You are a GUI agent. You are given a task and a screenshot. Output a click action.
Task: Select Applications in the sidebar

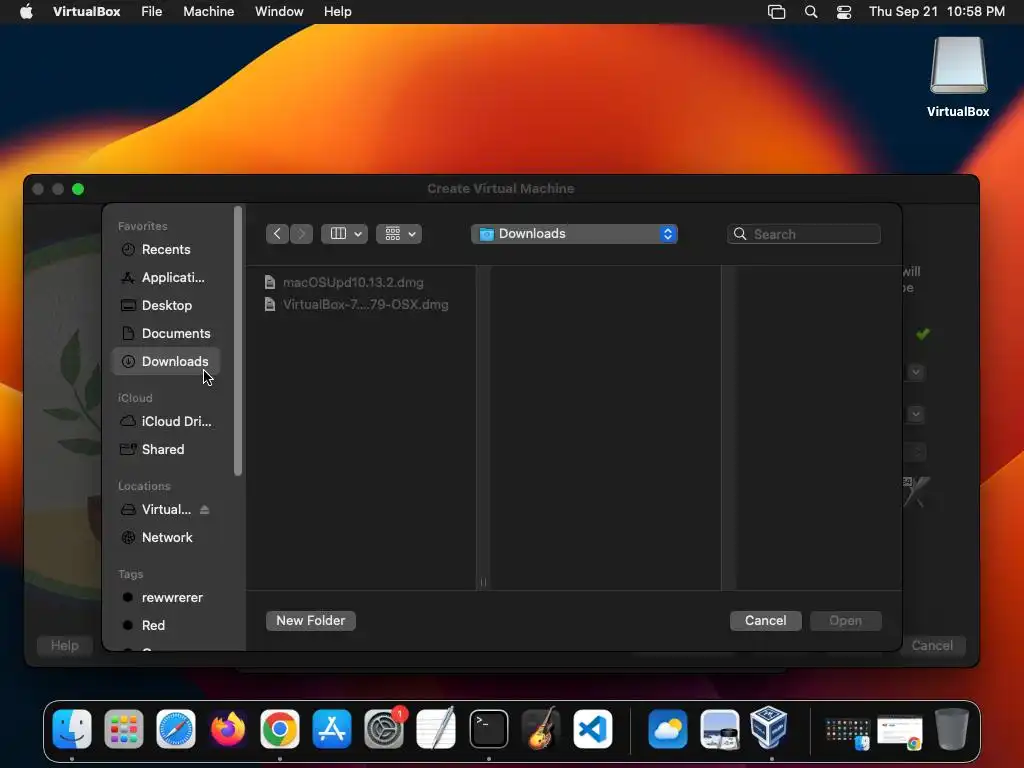[166, 278]
